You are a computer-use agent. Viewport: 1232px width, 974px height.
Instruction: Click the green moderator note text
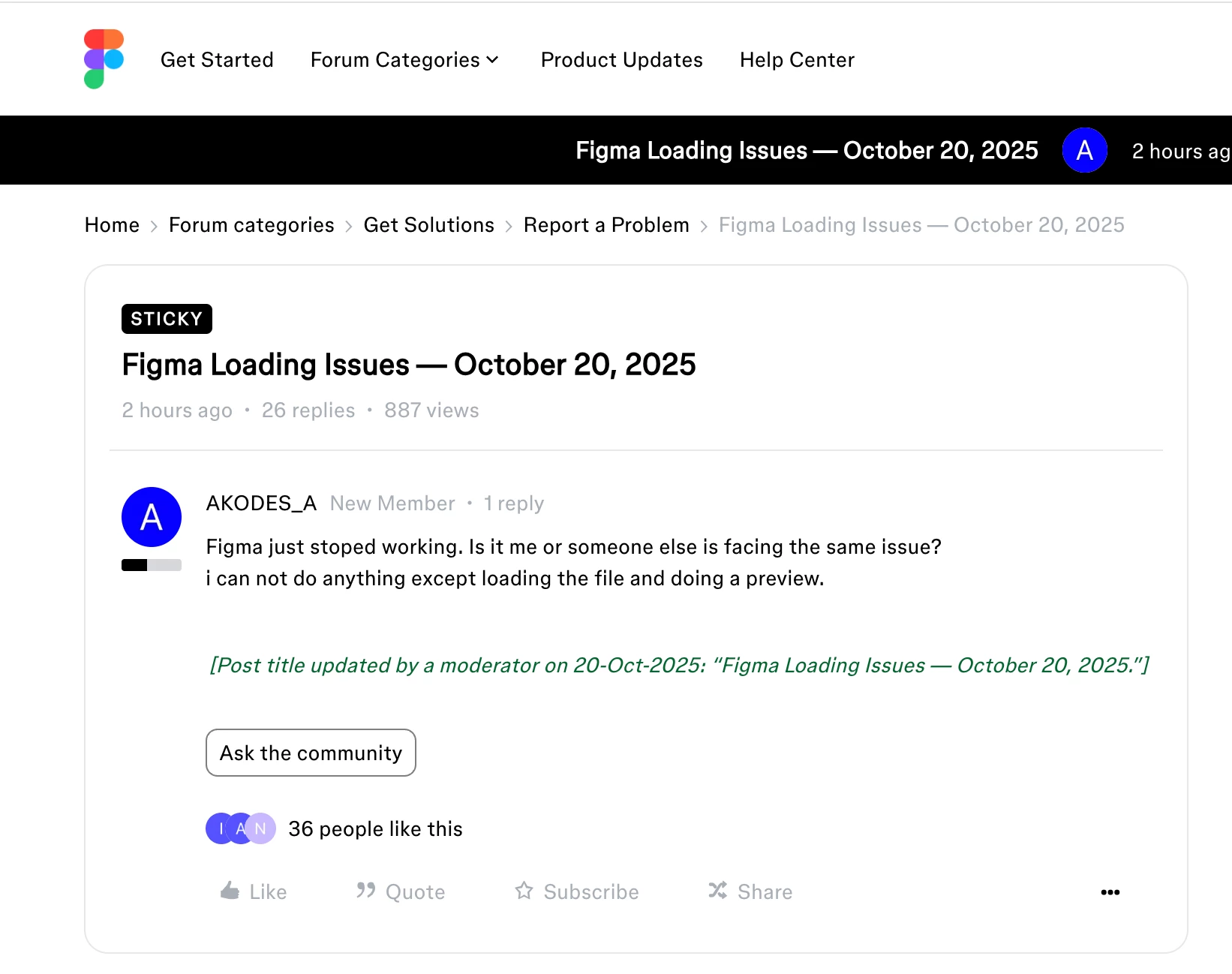pos(679,666)
